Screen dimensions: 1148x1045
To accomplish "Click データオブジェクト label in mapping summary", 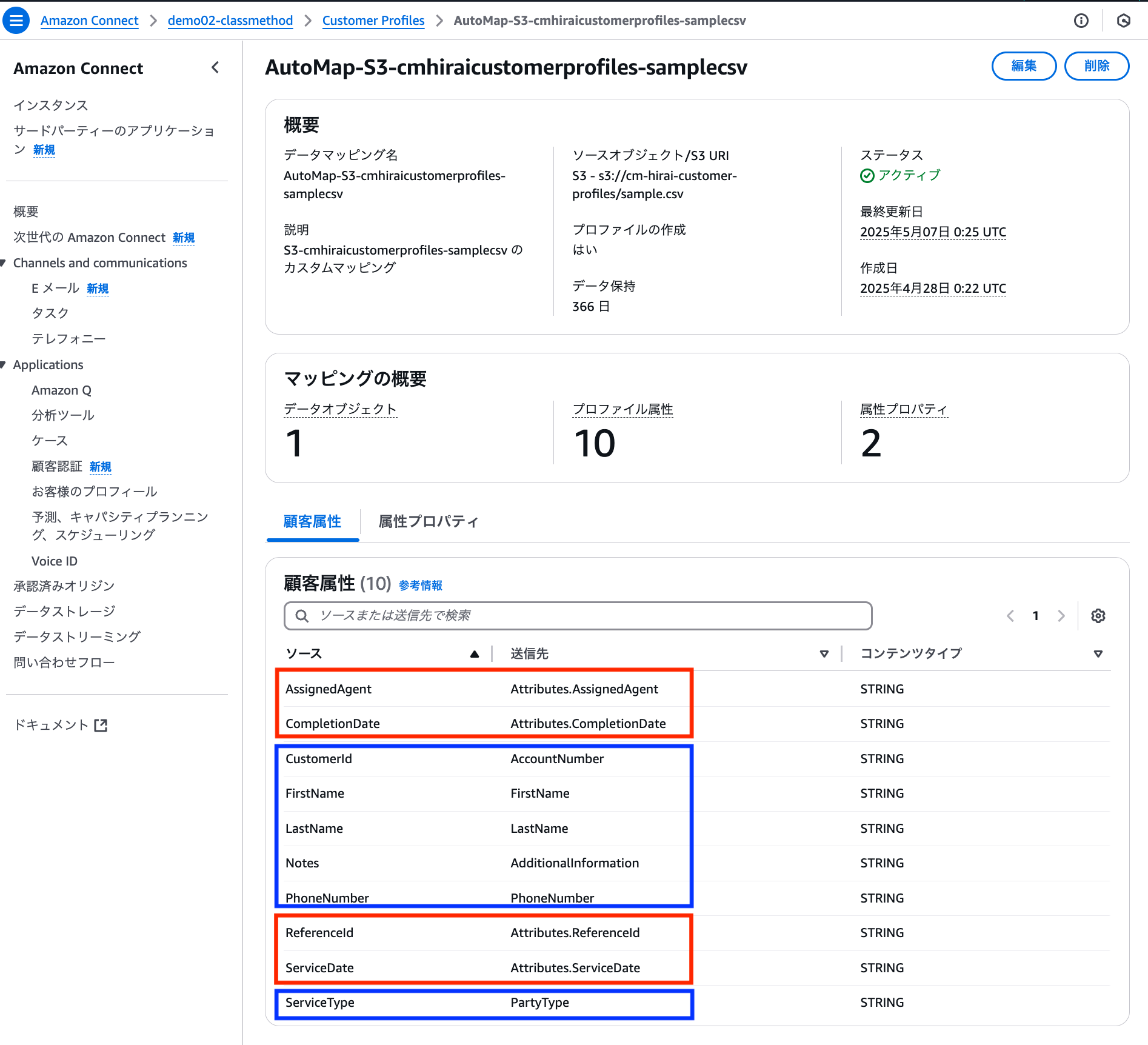I will coord(341,409).
